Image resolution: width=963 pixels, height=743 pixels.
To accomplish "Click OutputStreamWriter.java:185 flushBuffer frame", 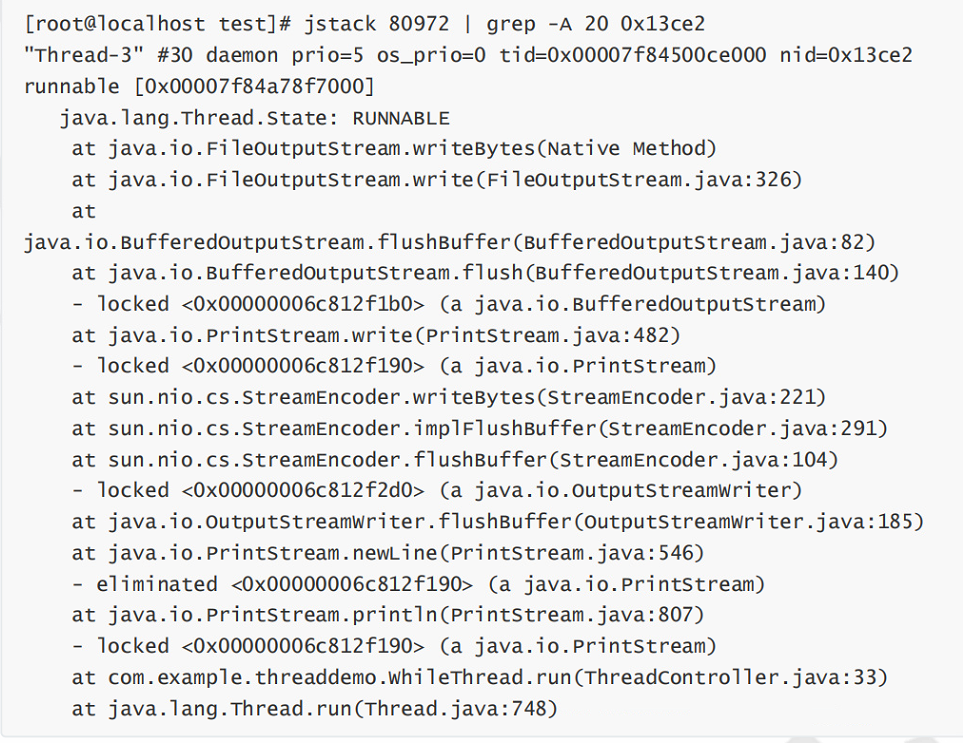I will click(x=497, y=521).
